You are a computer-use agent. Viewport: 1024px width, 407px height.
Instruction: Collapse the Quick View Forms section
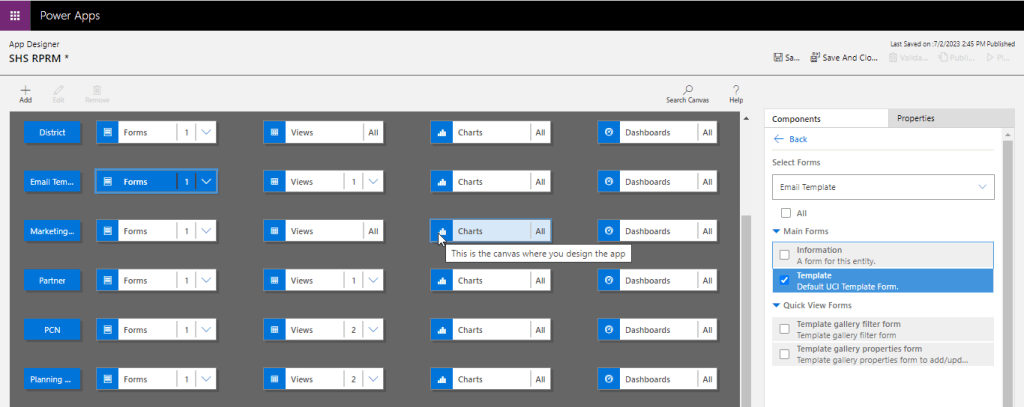pos(778,305)
